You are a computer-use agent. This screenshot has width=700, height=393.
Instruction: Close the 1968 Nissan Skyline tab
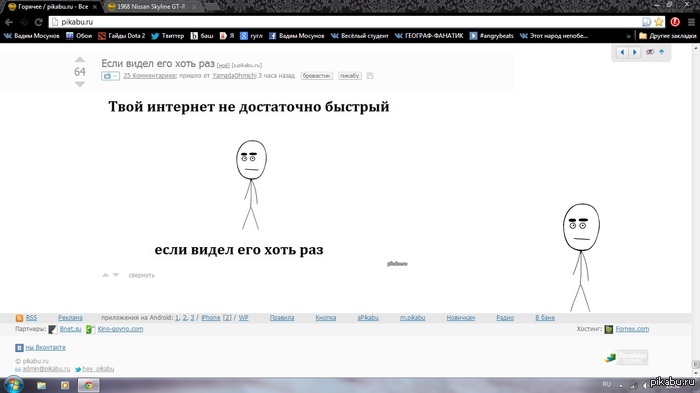pyautogui.click(x=194, y=7)
